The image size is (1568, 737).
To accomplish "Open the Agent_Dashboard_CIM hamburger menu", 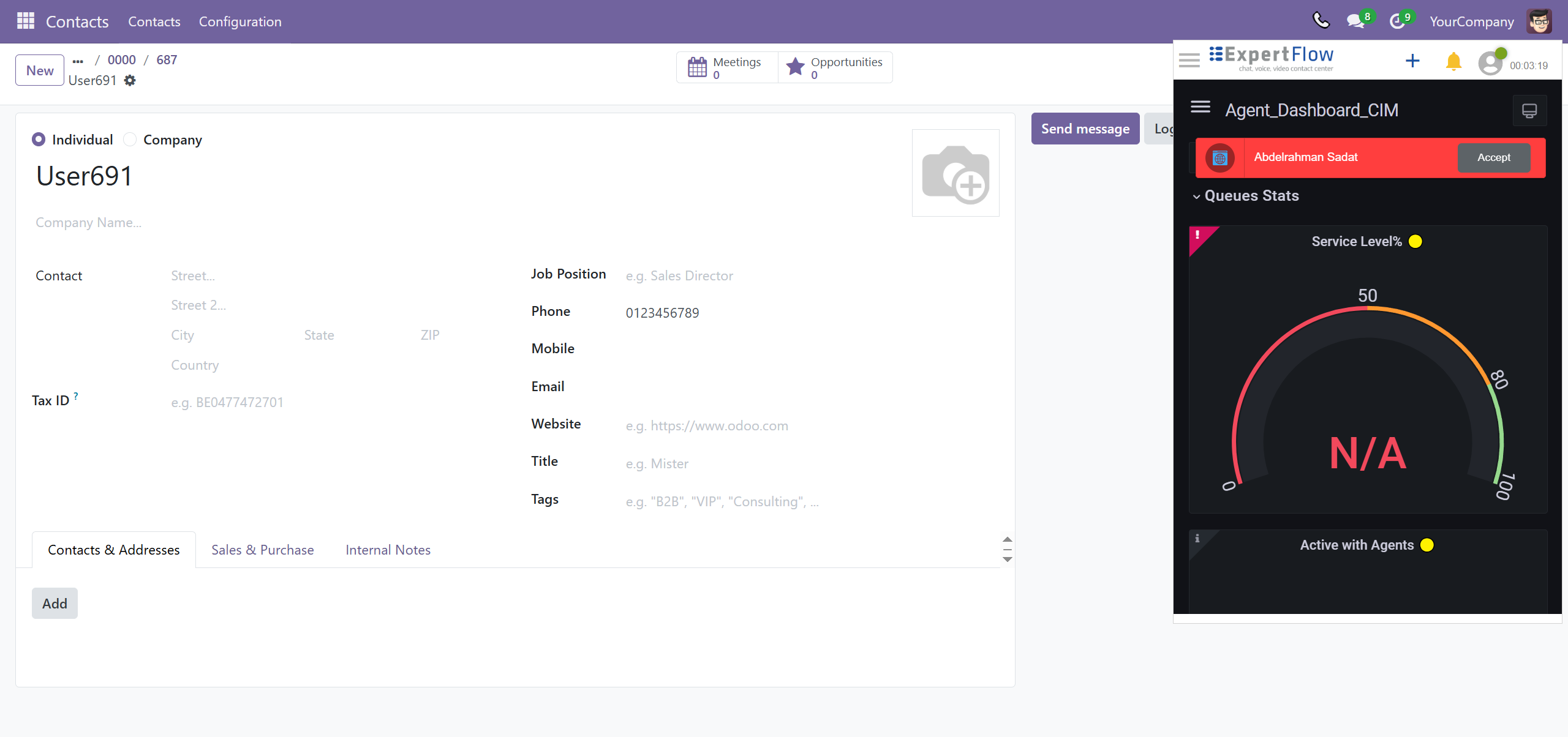I will tap(1200, 108).
